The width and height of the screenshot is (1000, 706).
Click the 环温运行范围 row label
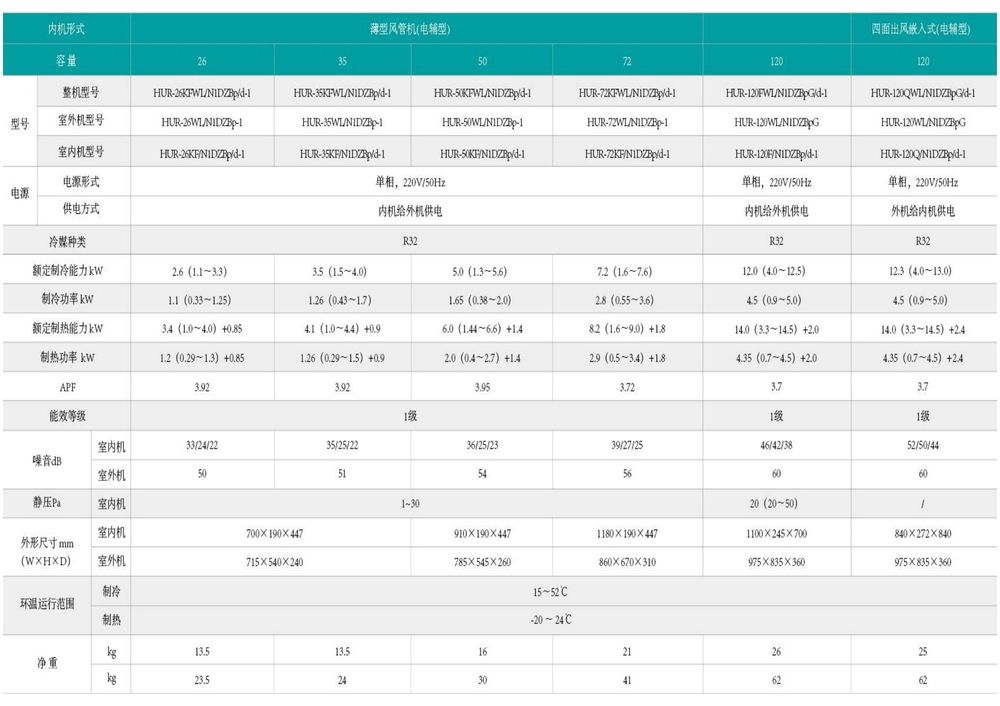47,603
